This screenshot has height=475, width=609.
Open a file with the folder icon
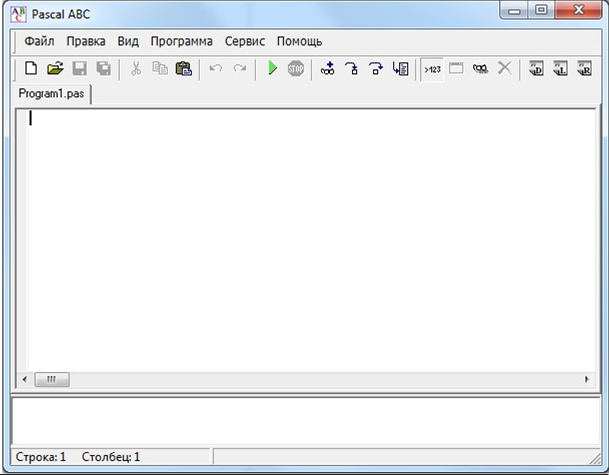55,69
